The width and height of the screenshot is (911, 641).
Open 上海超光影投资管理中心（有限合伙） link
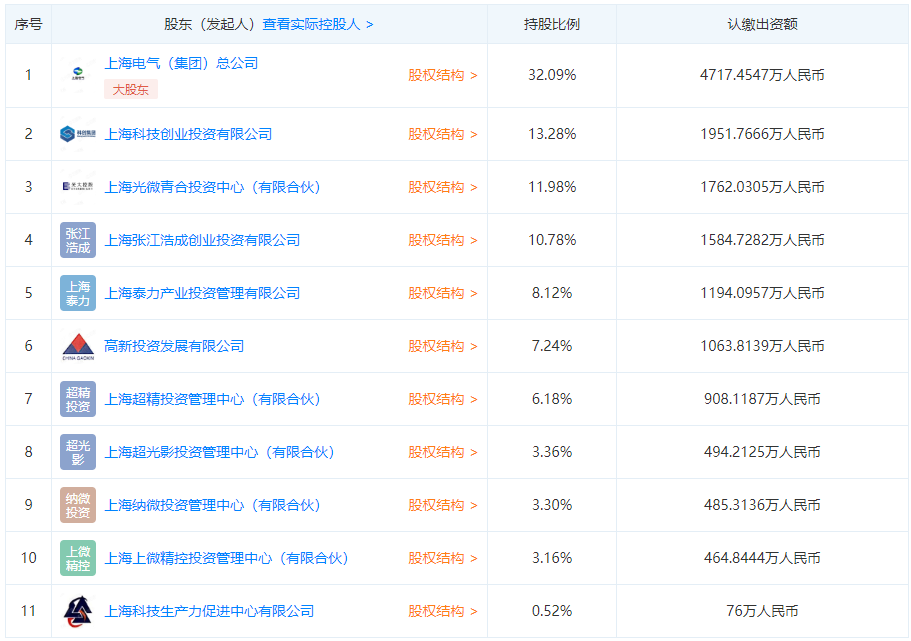219,452
